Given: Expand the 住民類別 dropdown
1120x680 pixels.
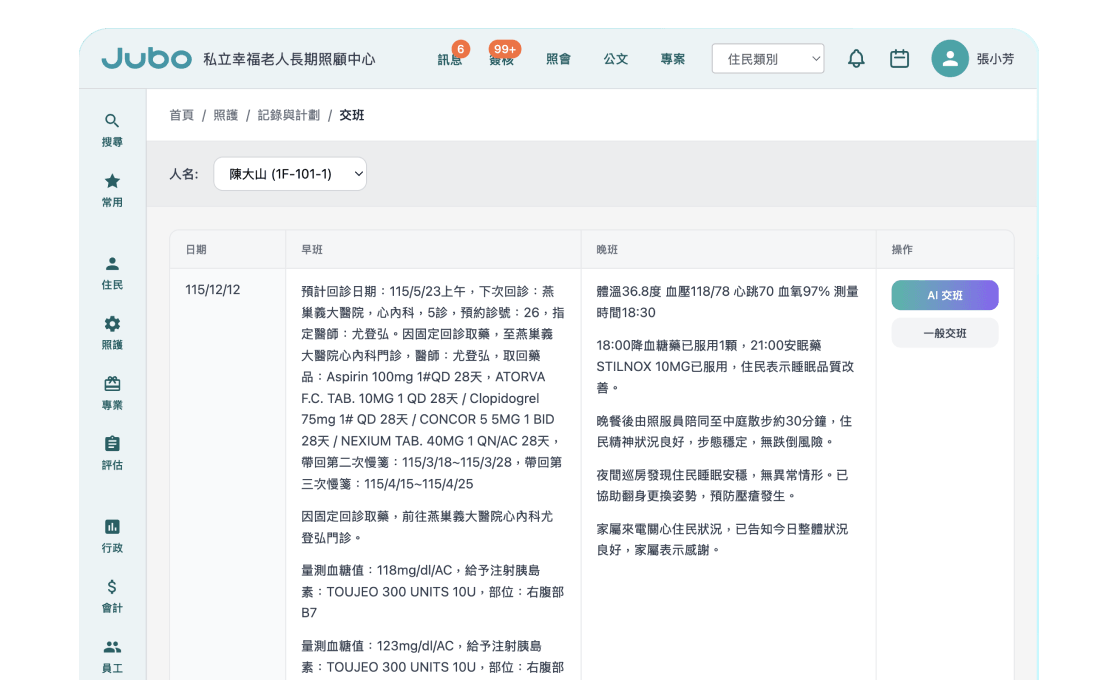Looking at the screenshot, I should coord(768,59).
